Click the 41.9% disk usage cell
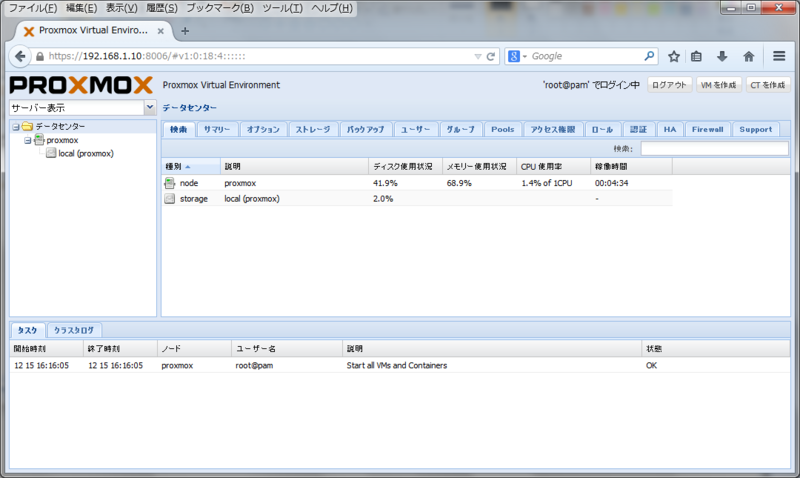 coord(385,183)
